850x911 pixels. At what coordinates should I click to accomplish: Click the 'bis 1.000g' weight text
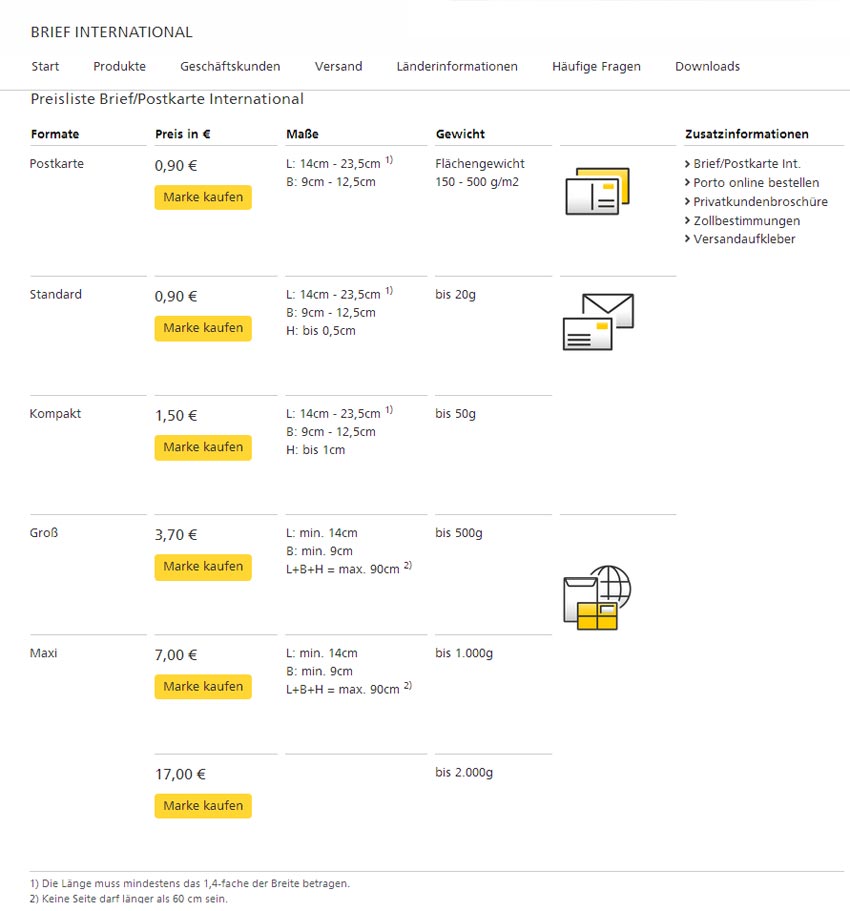click(464, 653)
